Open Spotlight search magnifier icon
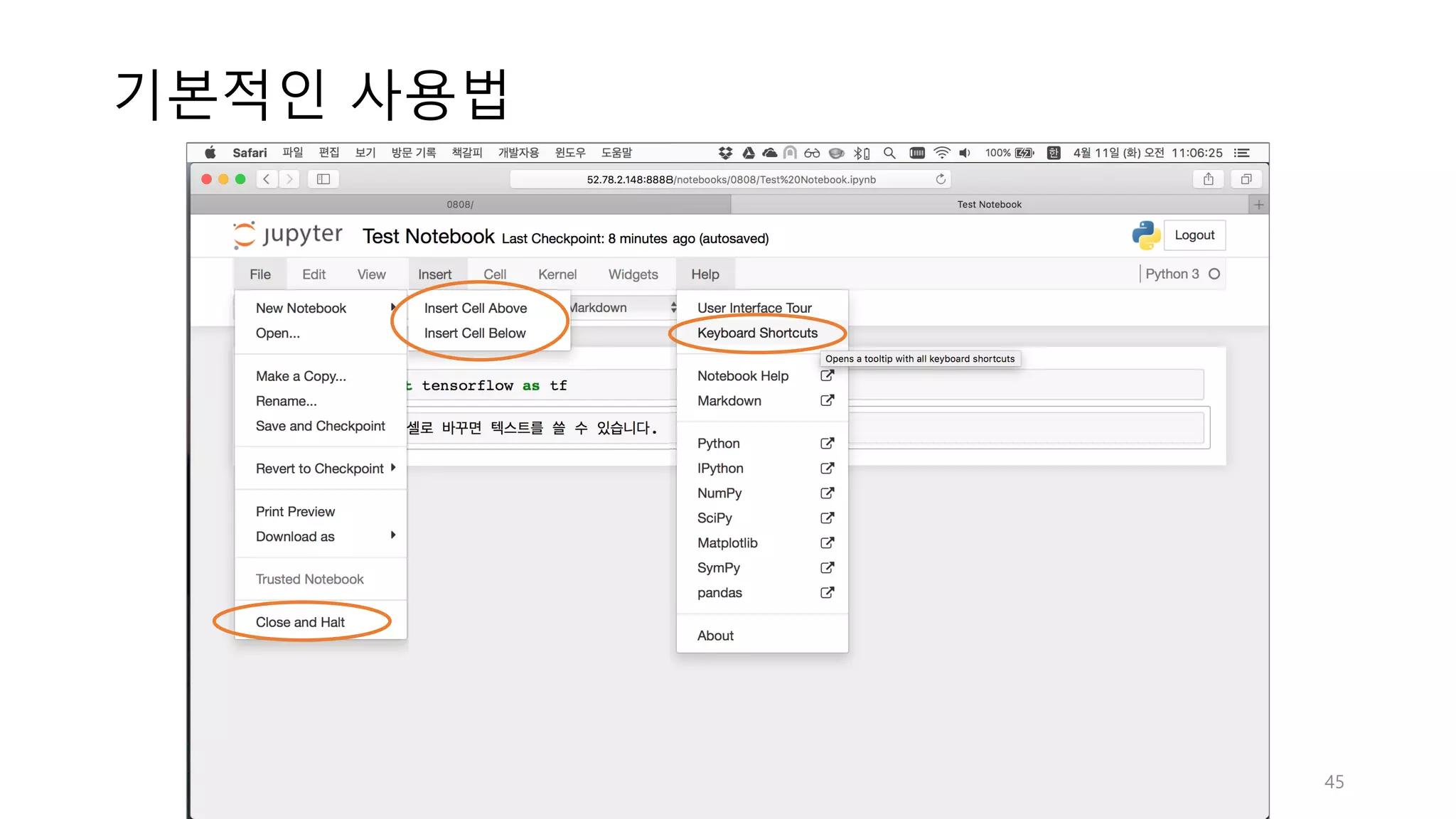 889,153
